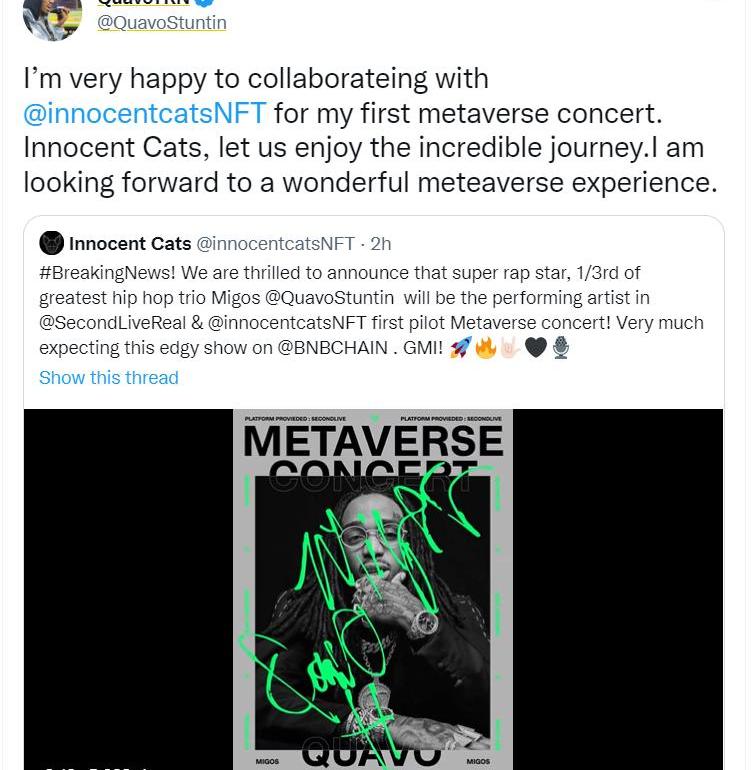Click the black heart emoji
753x770 pixels.
[x=536, y=348]
